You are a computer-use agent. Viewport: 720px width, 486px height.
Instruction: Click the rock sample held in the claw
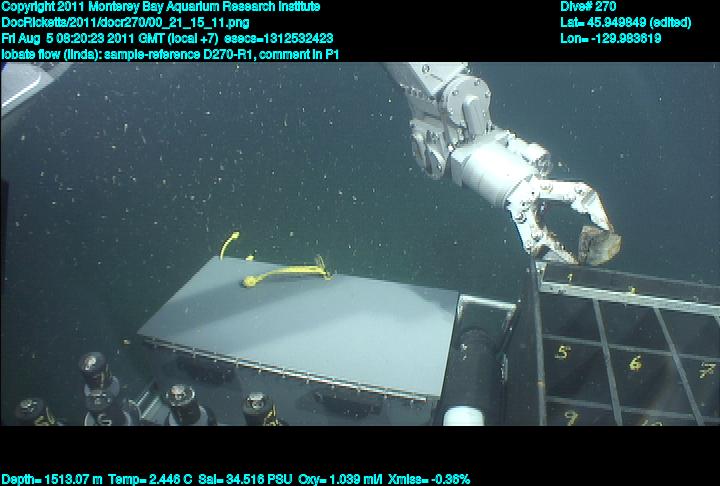pyautogui.click(x=600, y=242)
